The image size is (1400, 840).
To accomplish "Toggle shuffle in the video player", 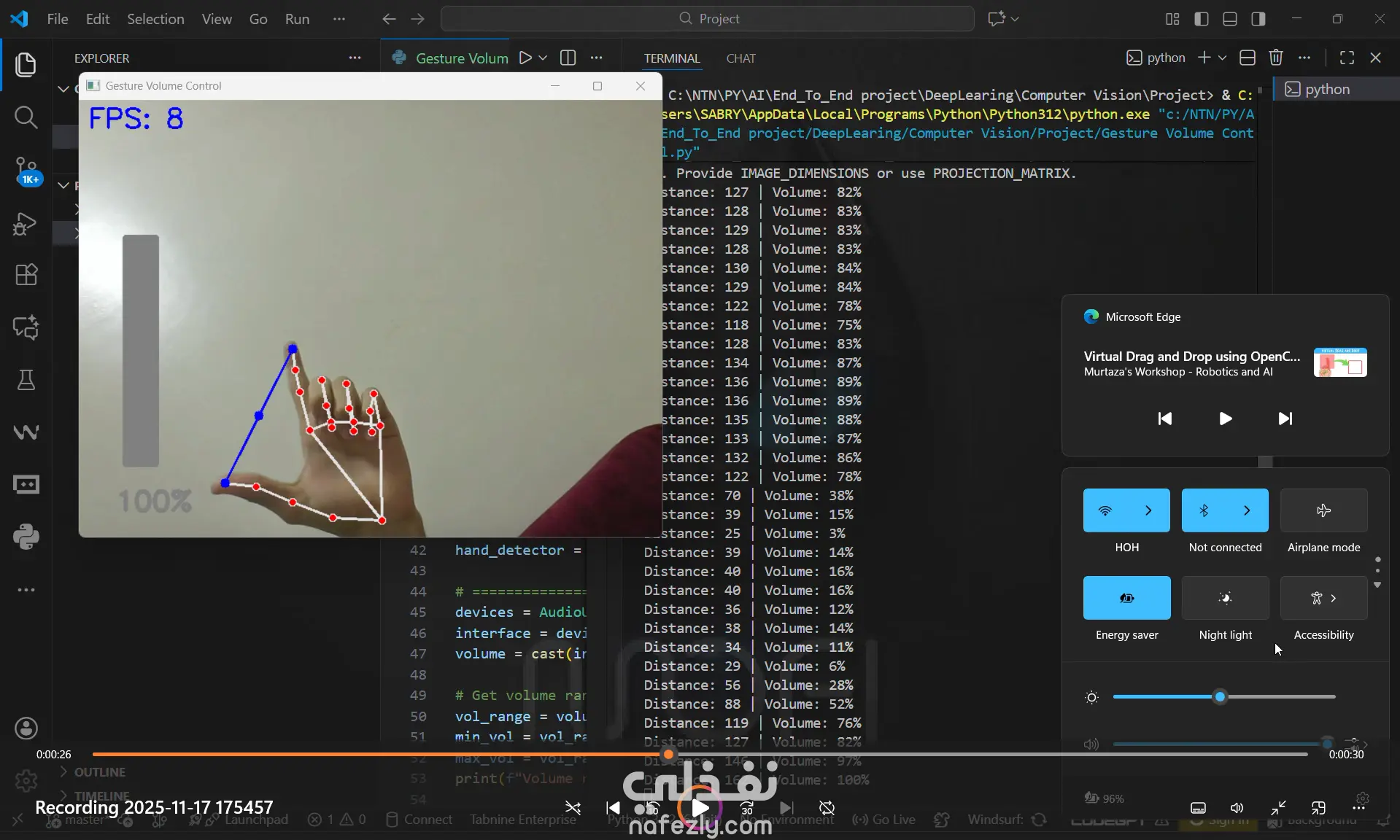I will (x=573, y=808).
